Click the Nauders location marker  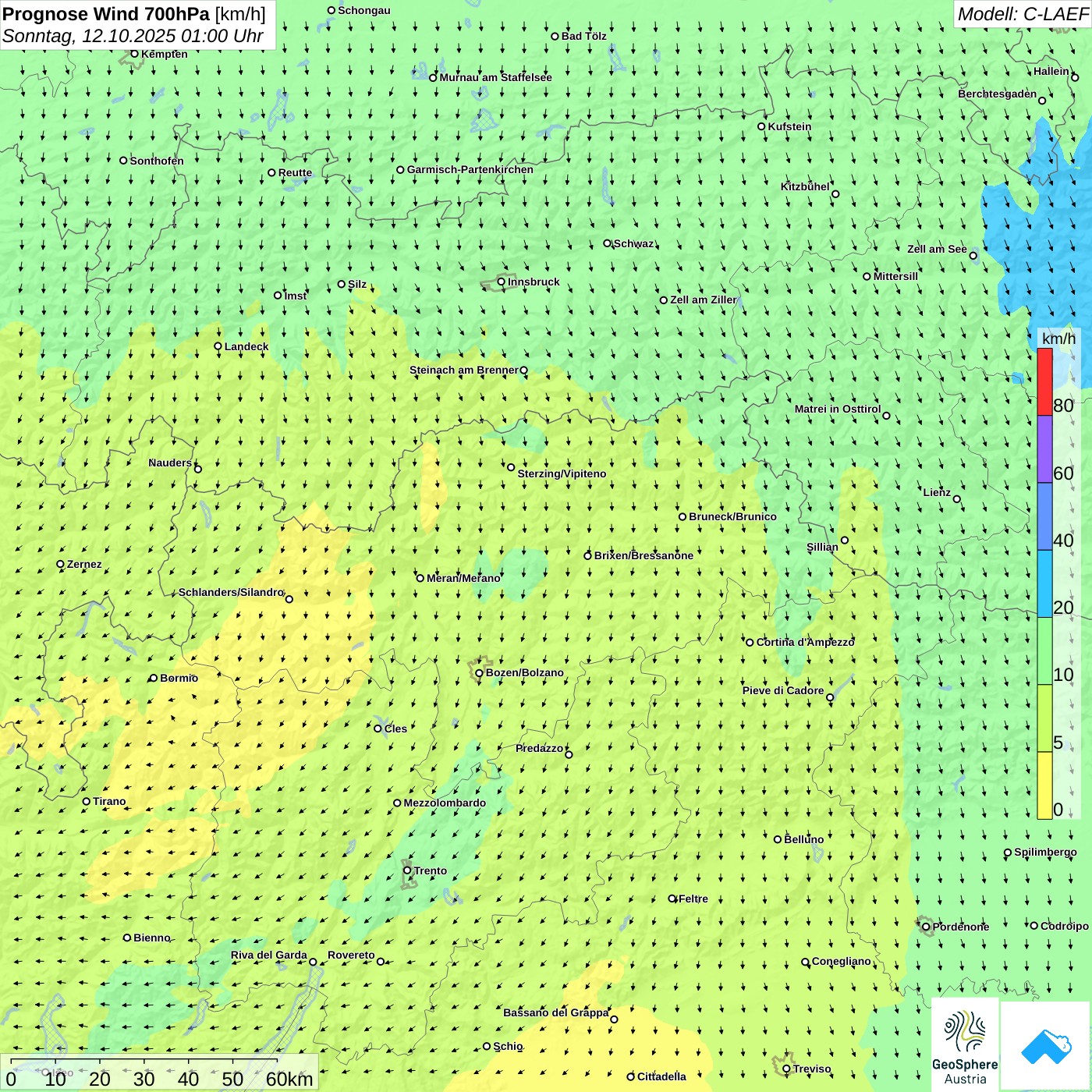point(198,469)
